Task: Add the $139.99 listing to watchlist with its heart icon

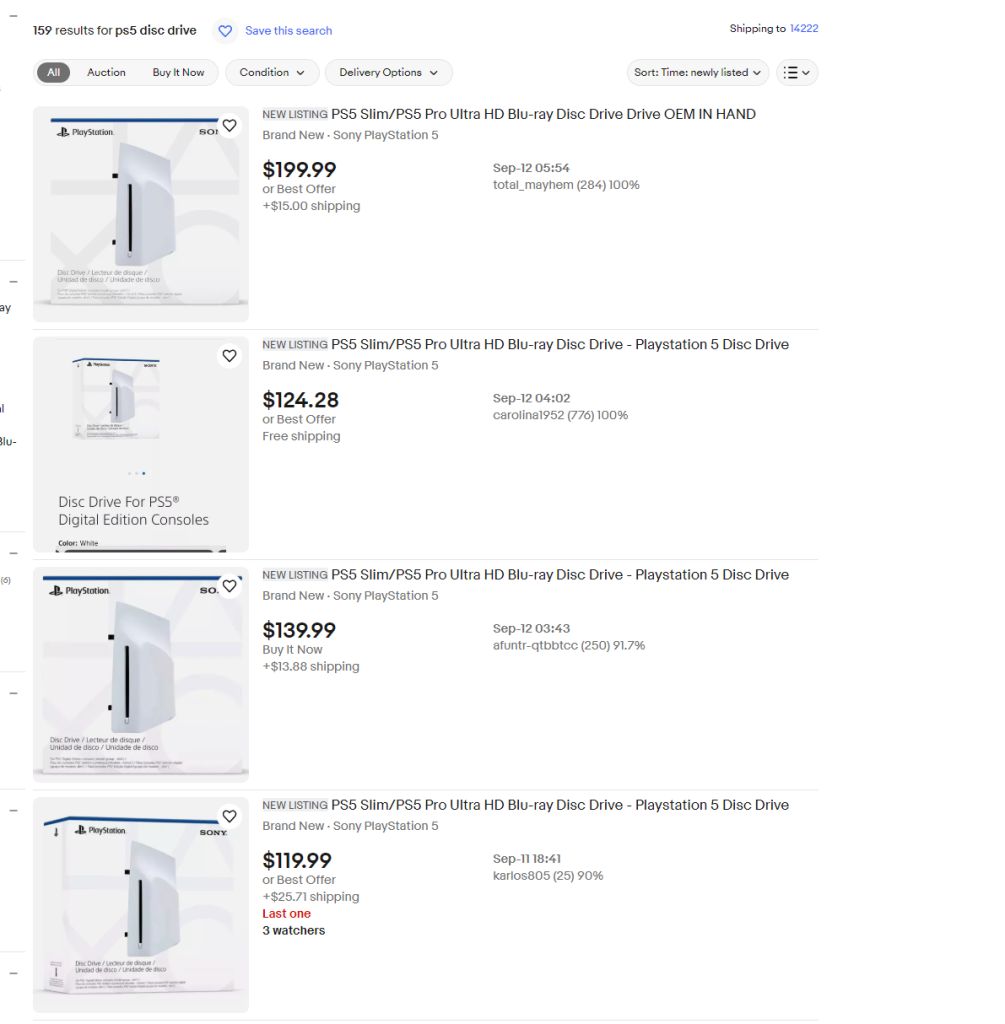Action: [x=229, y=586]
